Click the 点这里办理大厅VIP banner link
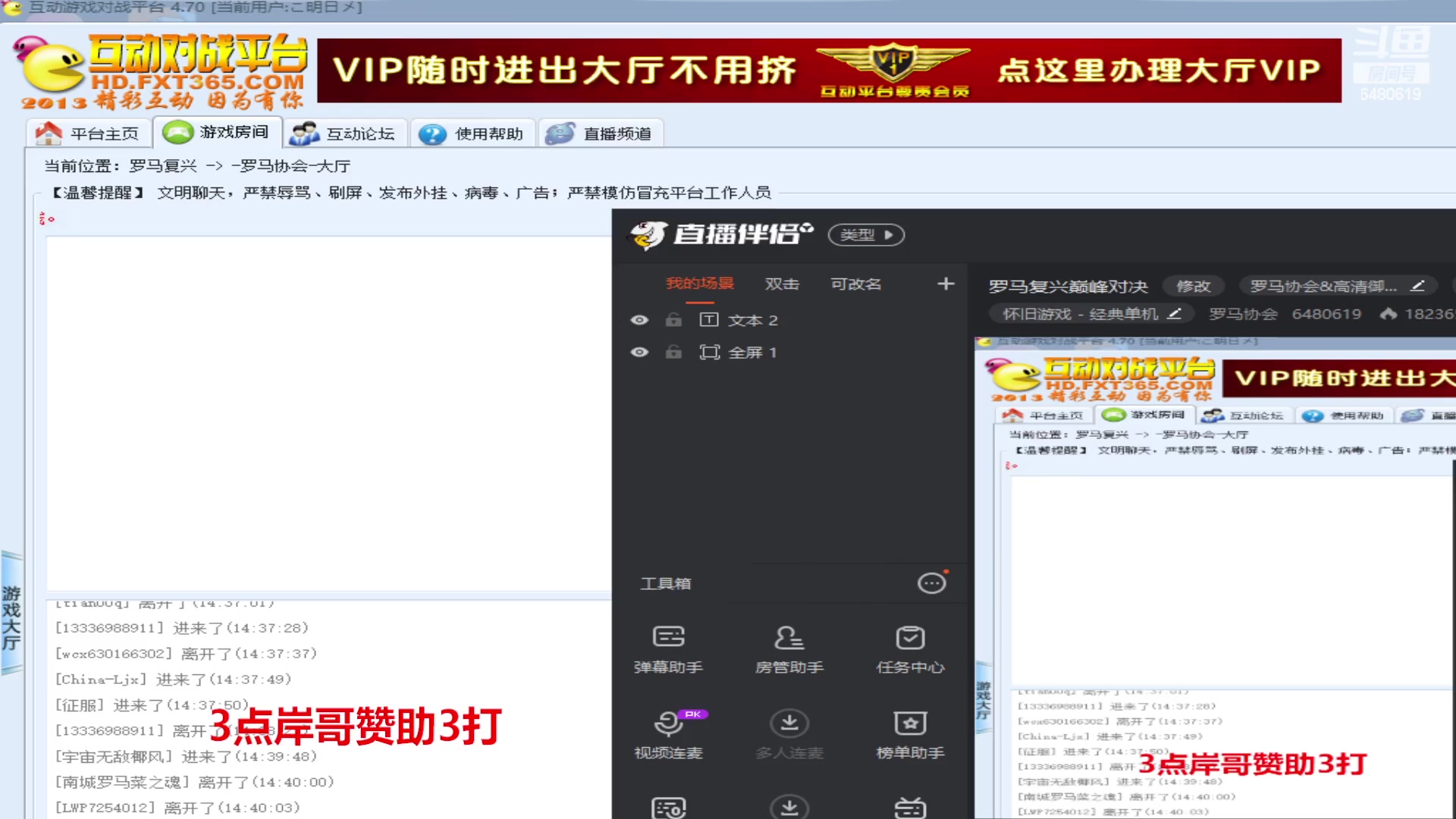The image size is (1456, 819). 1158,71
